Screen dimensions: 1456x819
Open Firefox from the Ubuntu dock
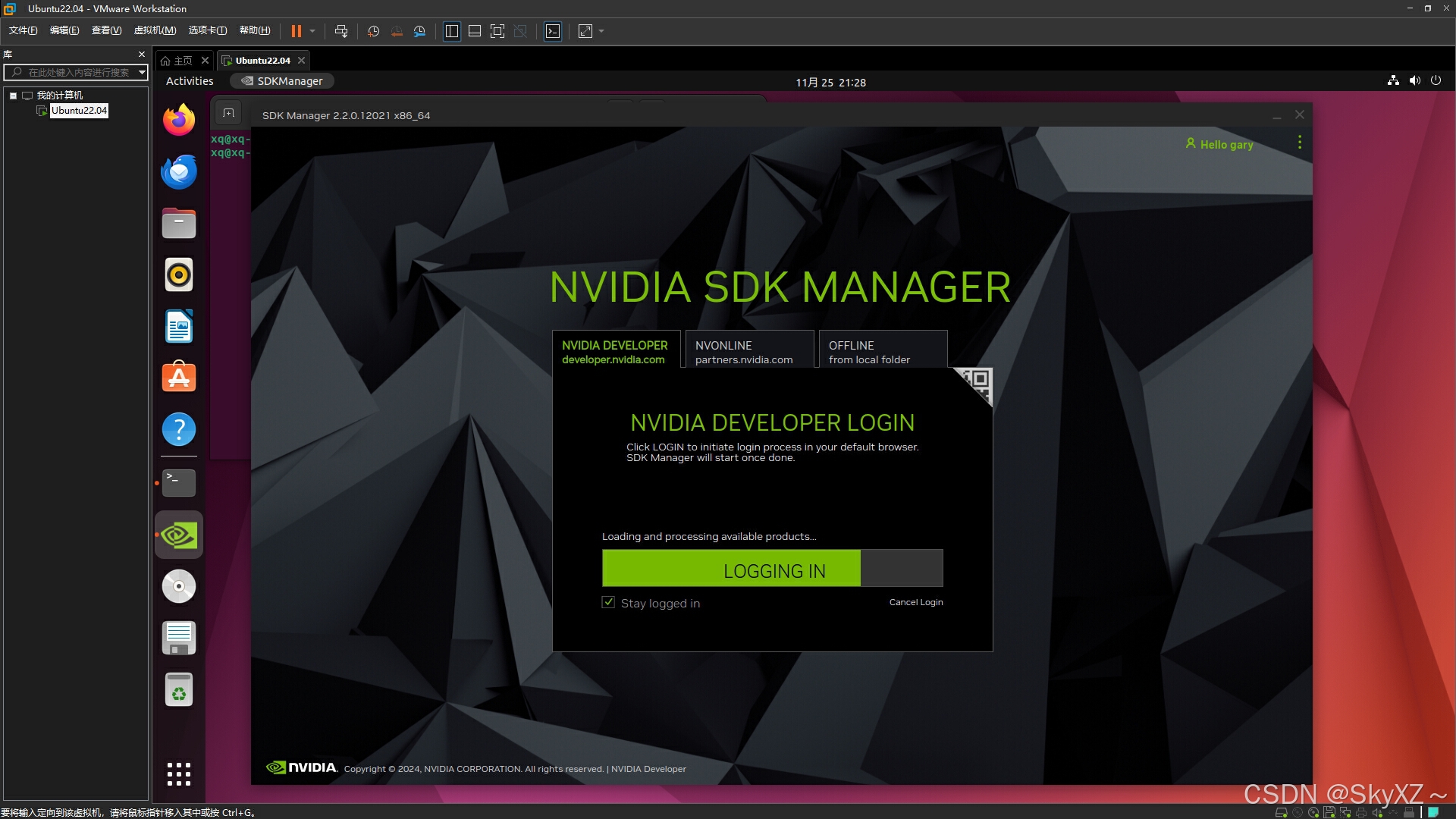click(x=179, y=120)
